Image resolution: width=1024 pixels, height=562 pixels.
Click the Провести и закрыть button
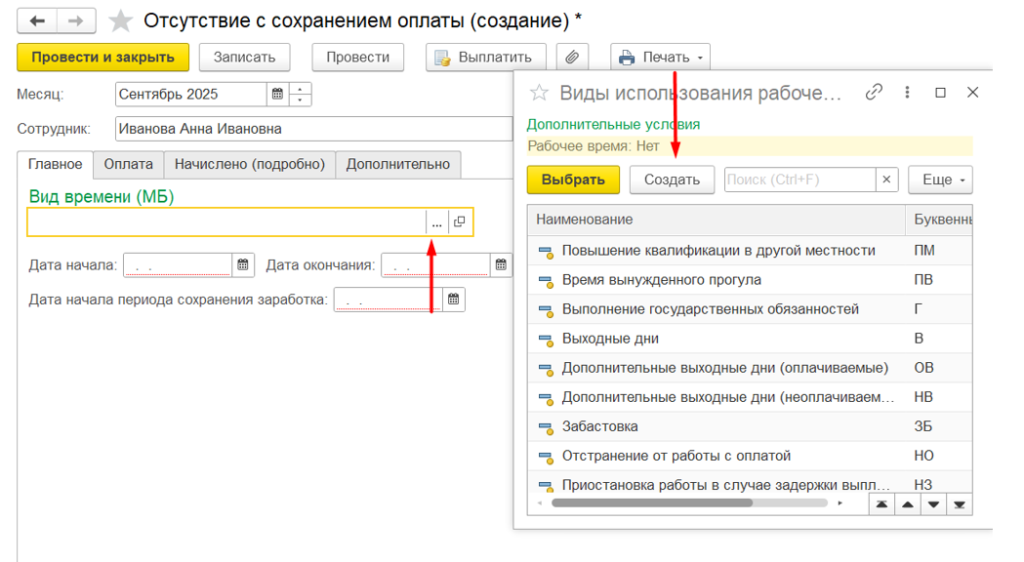102,57
